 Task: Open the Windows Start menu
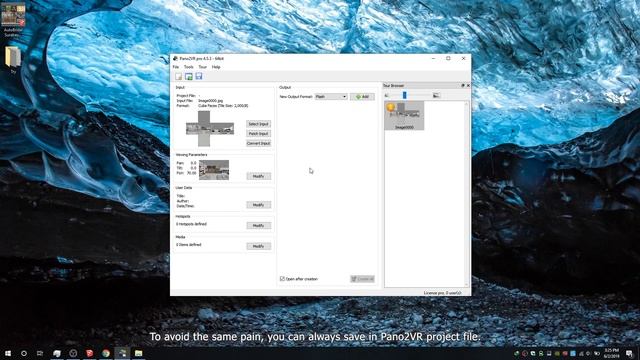point(8,353)
